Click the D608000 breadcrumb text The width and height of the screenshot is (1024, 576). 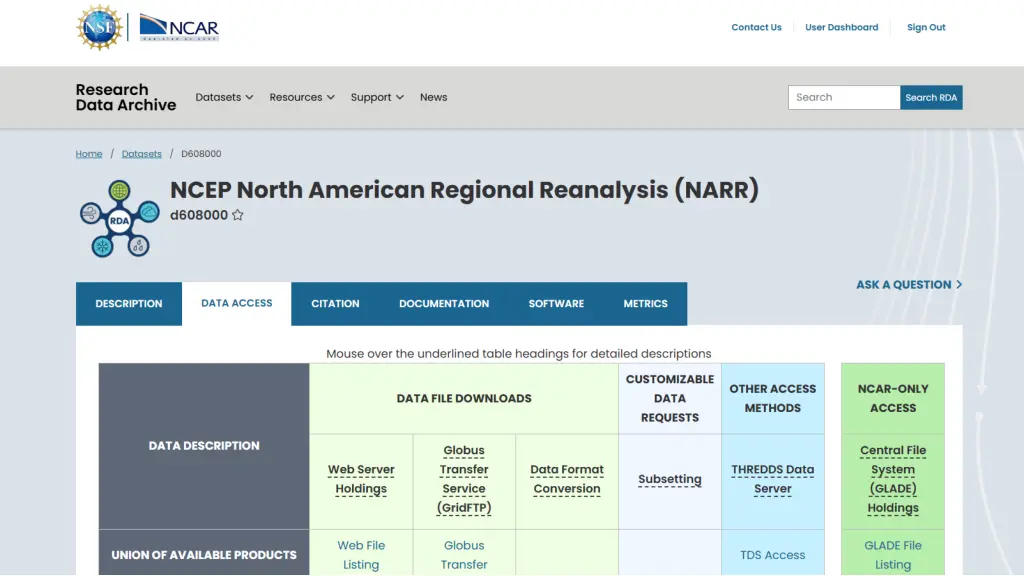(x=201, y=154)
